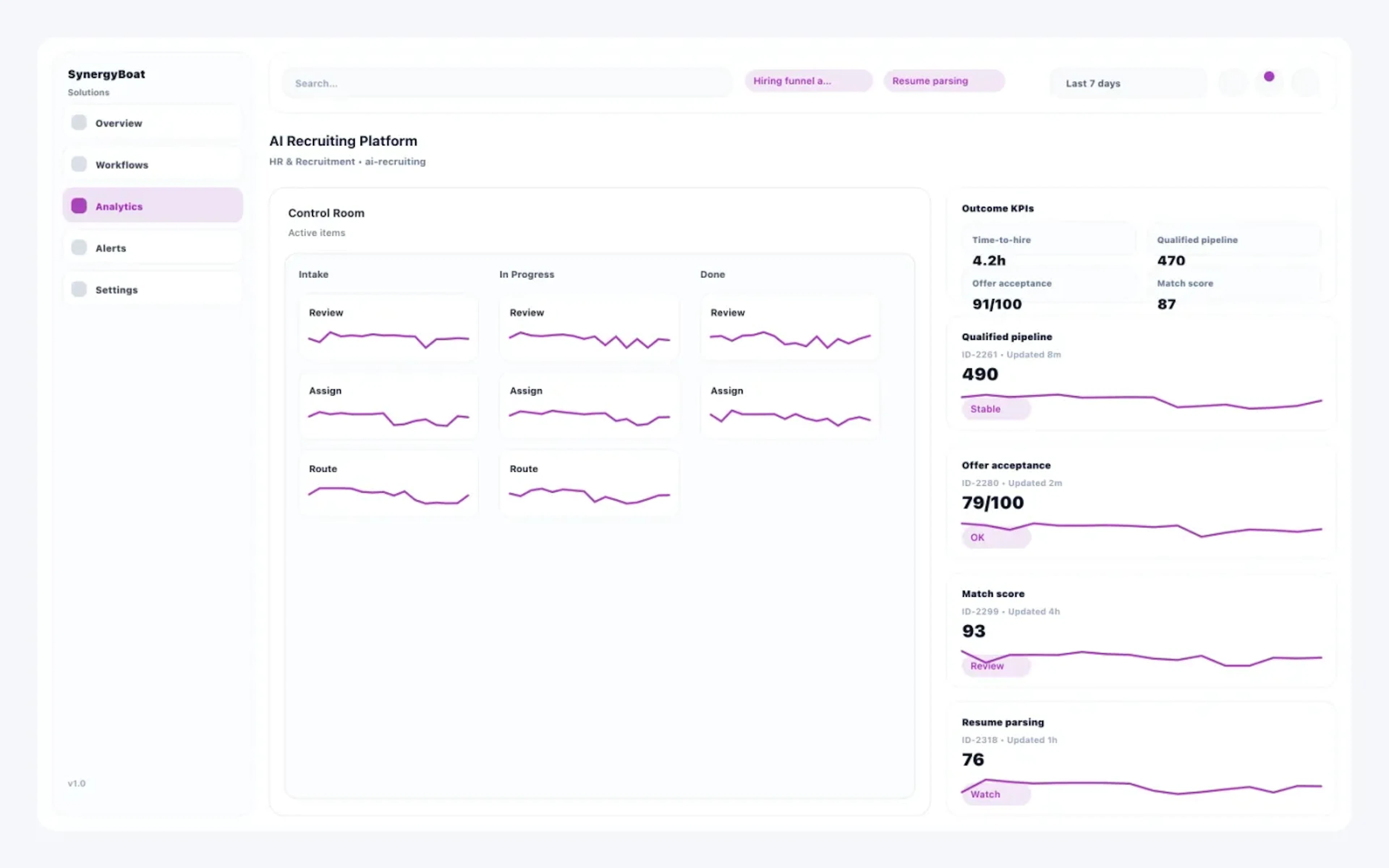
Task: Click the purple Analytics icon
Action: click(x=78, y=205)
